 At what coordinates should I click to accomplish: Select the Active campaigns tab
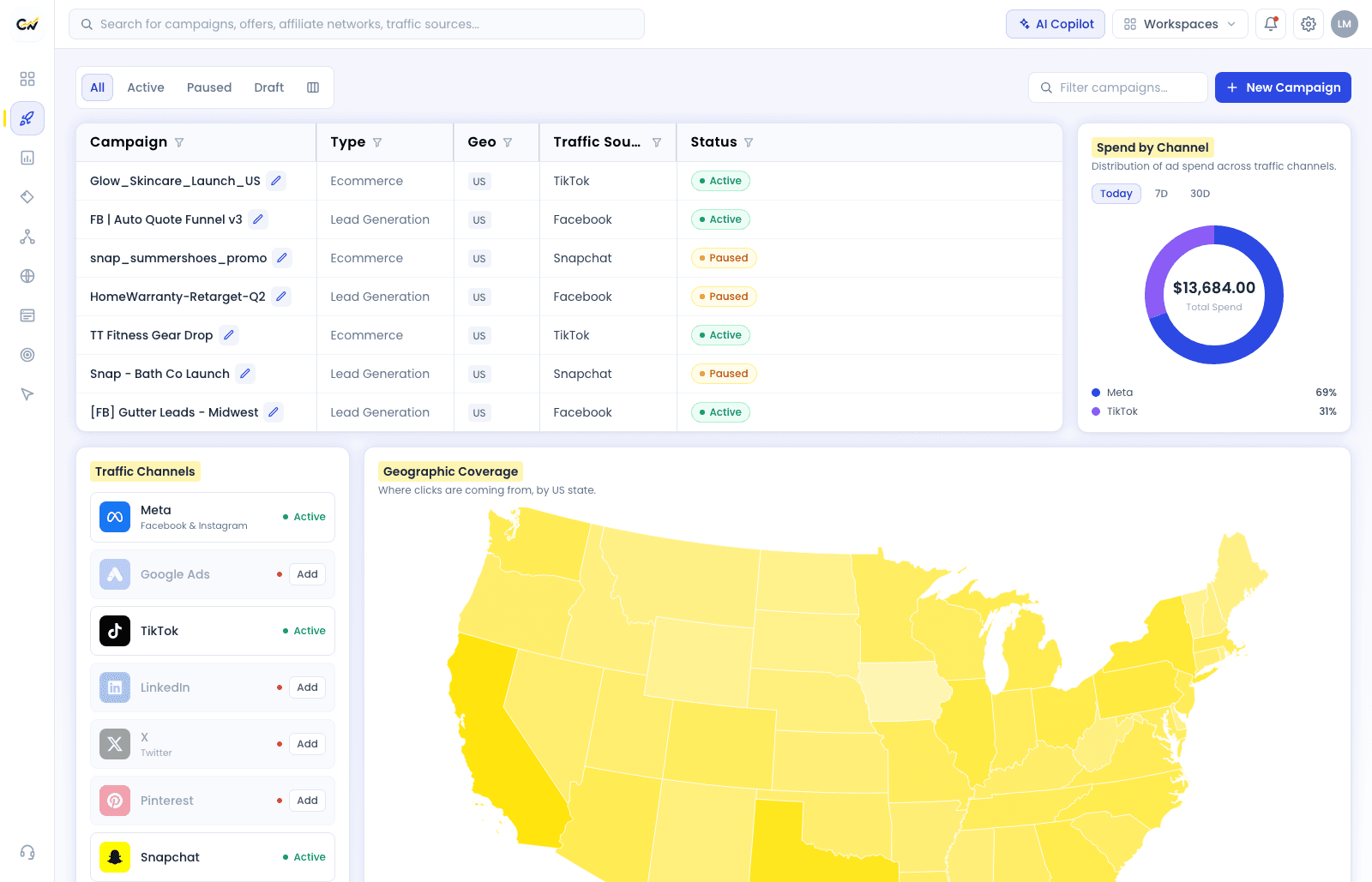(146, 87)
